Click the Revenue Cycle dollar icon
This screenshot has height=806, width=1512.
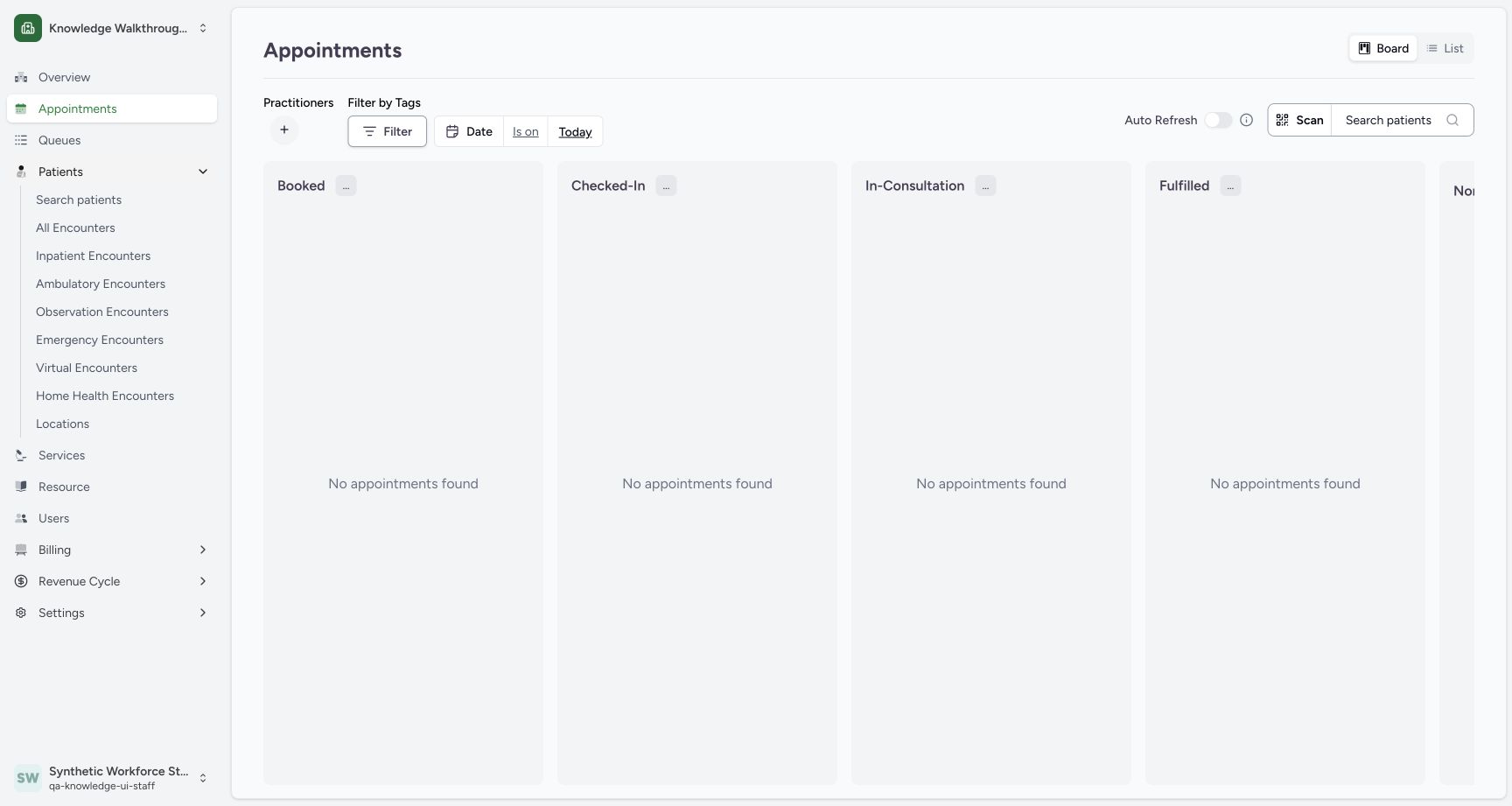pyautogui.click(x=21, y=581)
